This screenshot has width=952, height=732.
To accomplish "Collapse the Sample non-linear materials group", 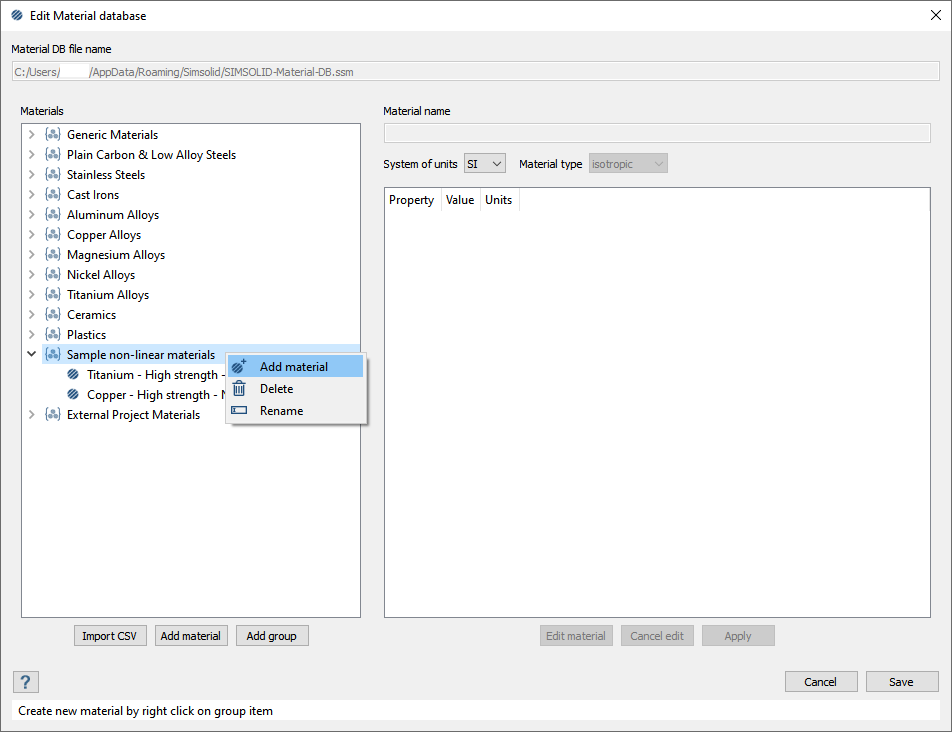I will tap(31, 355).
